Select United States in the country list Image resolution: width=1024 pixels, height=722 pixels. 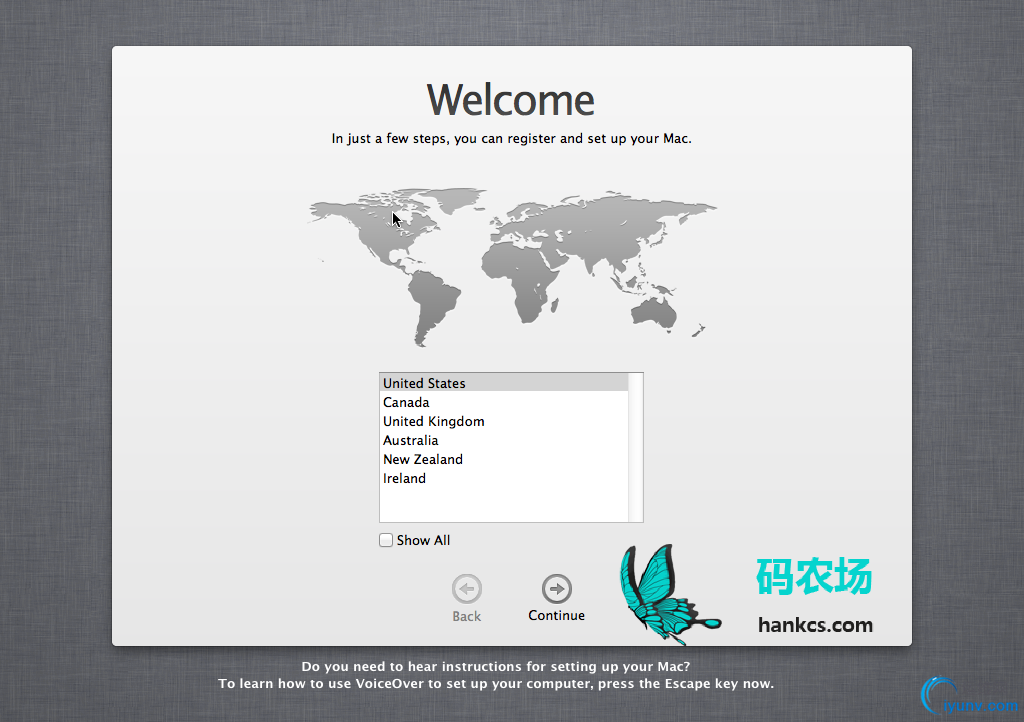(504, 383)
